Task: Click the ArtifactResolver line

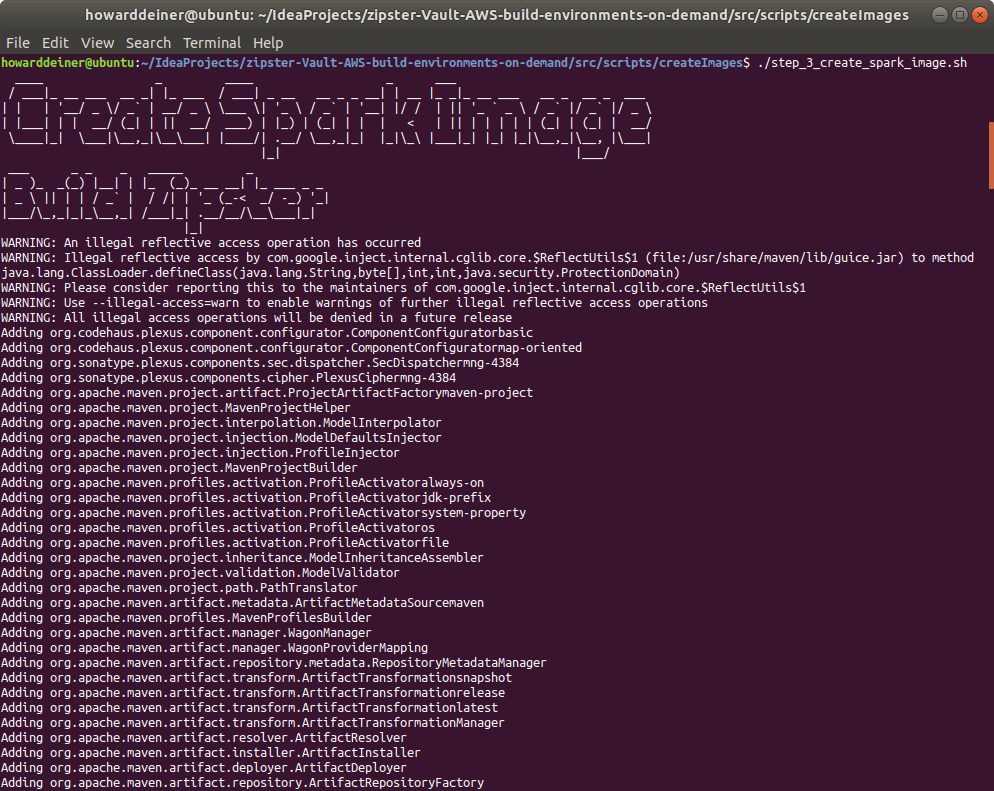Action: coord(203,738)
